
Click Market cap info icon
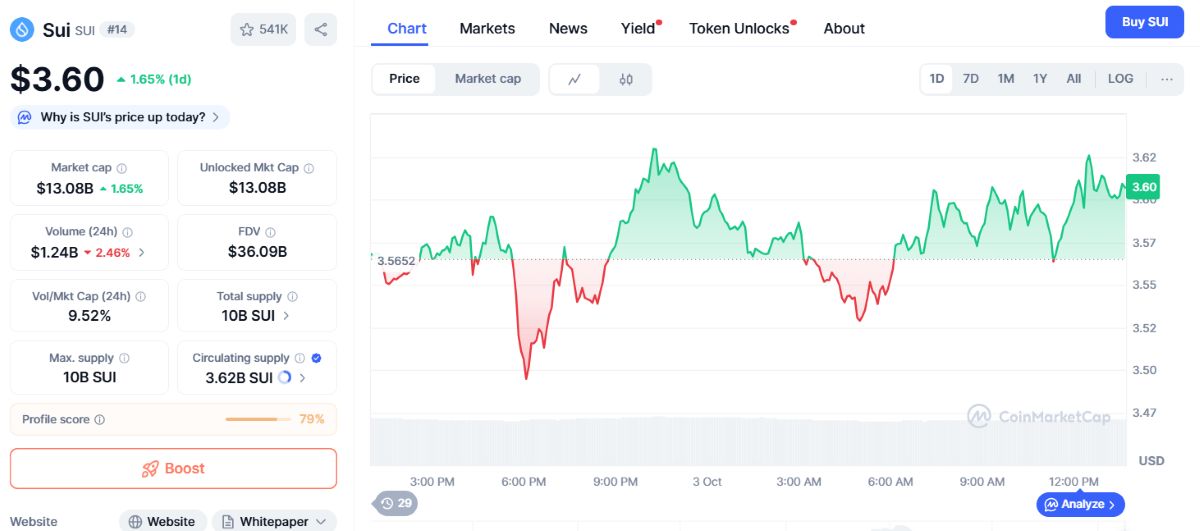click(122, 168)
